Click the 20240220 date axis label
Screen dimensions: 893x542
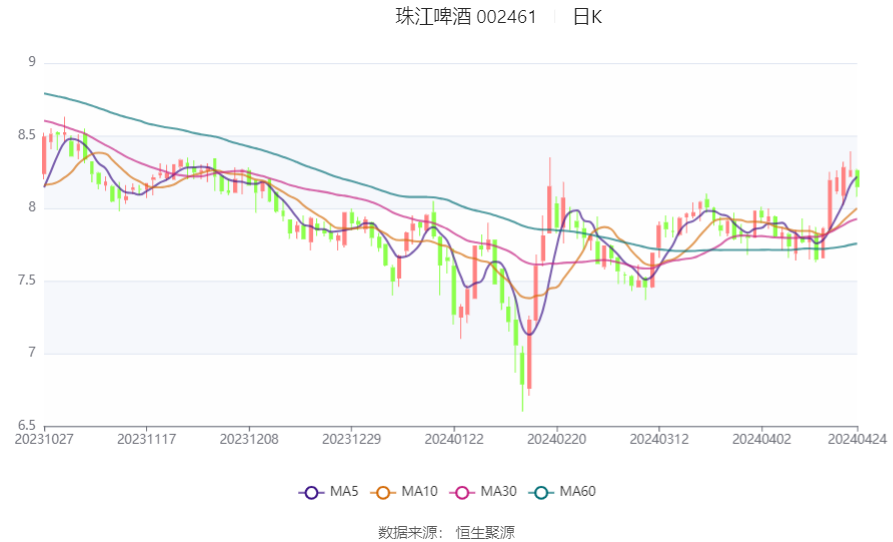pos(556,439)
